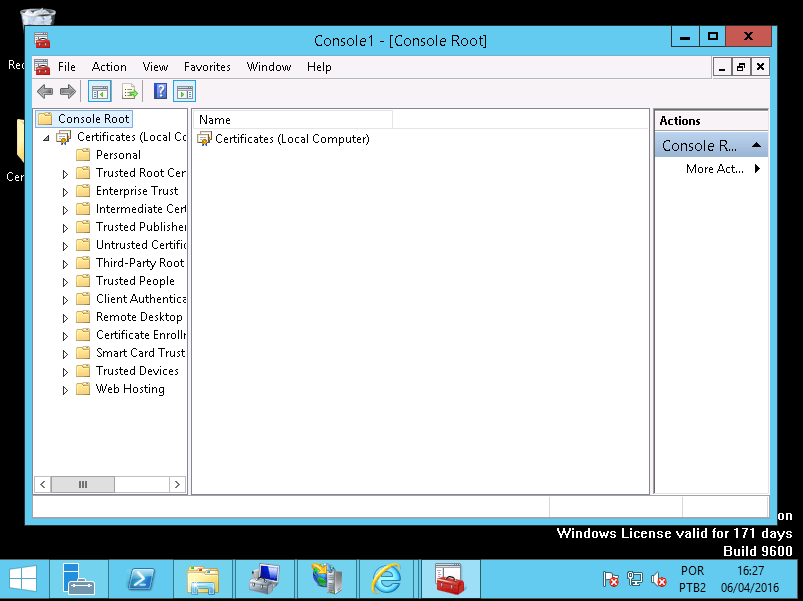Open Help via the question mark icon
Image resolution: width=803 pixels, height=601 pixels.
(160, 92)
